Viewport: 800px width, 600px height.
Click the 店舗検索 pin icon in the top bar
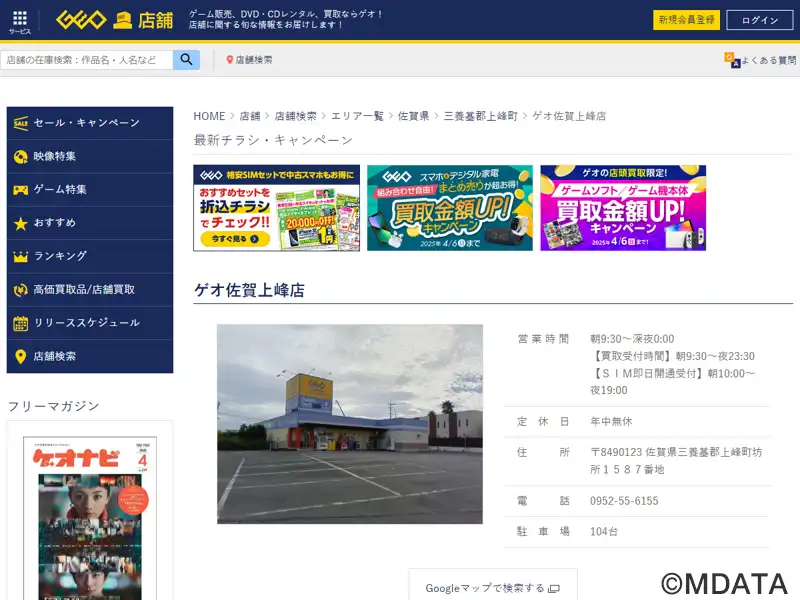230,60
